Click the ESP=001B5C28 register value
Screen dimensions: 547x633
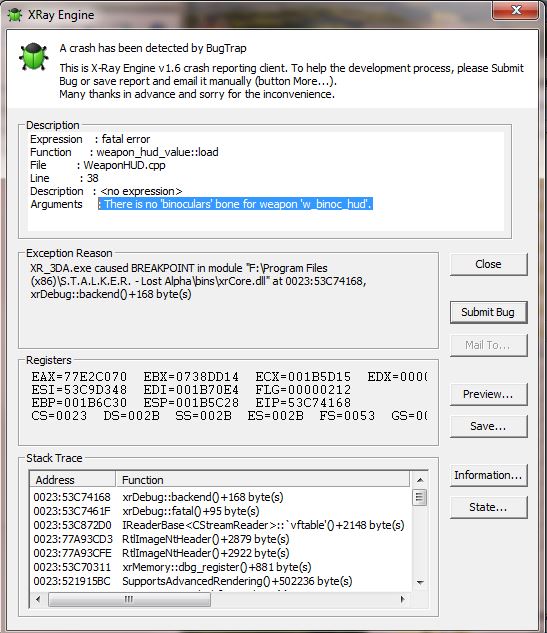click(x=191, y=403)
